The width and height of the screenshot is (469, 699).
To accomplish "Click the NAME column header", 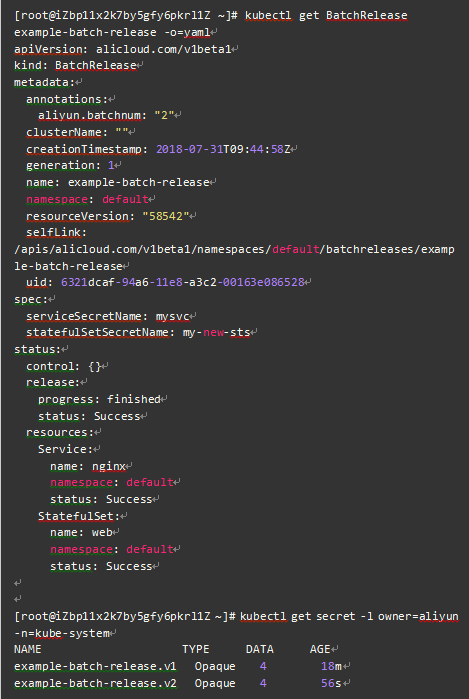I will coord(28,650).
